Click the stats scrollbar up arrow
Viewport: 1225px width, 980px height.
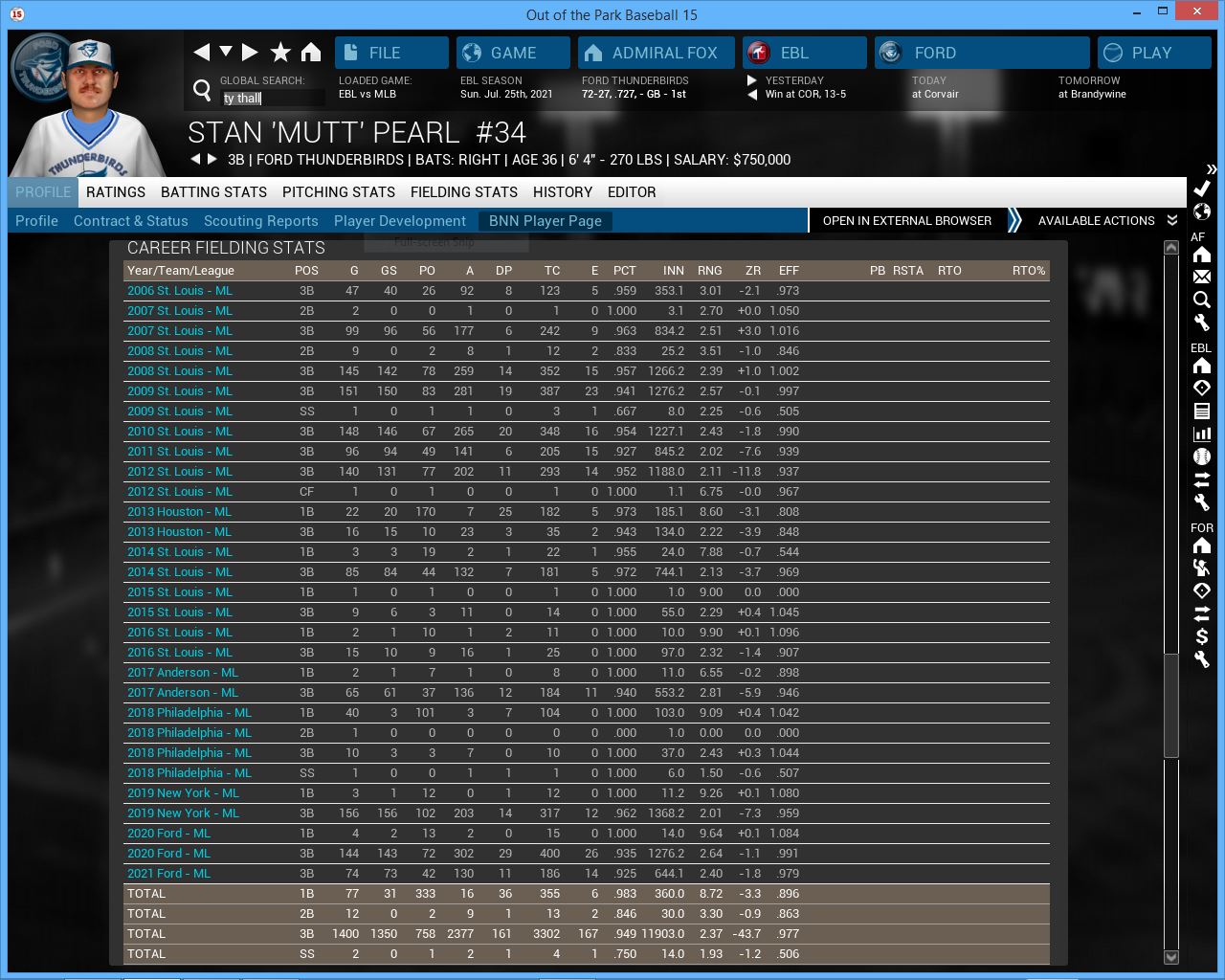(x=1170, y=248)
